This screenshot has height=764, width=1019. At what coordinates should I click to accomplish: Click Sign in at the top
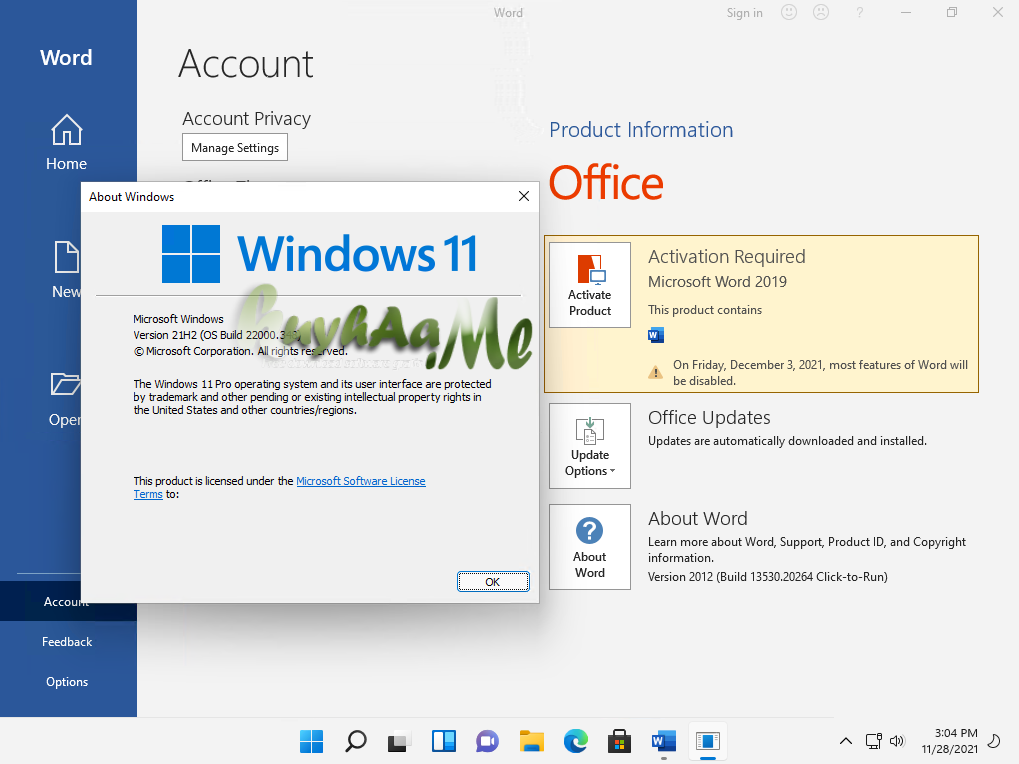[744, 12]
